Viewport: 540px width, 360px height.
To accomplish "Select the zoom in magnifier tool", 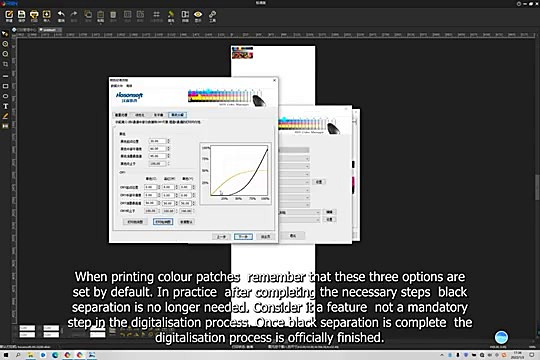I will [5, 44].
